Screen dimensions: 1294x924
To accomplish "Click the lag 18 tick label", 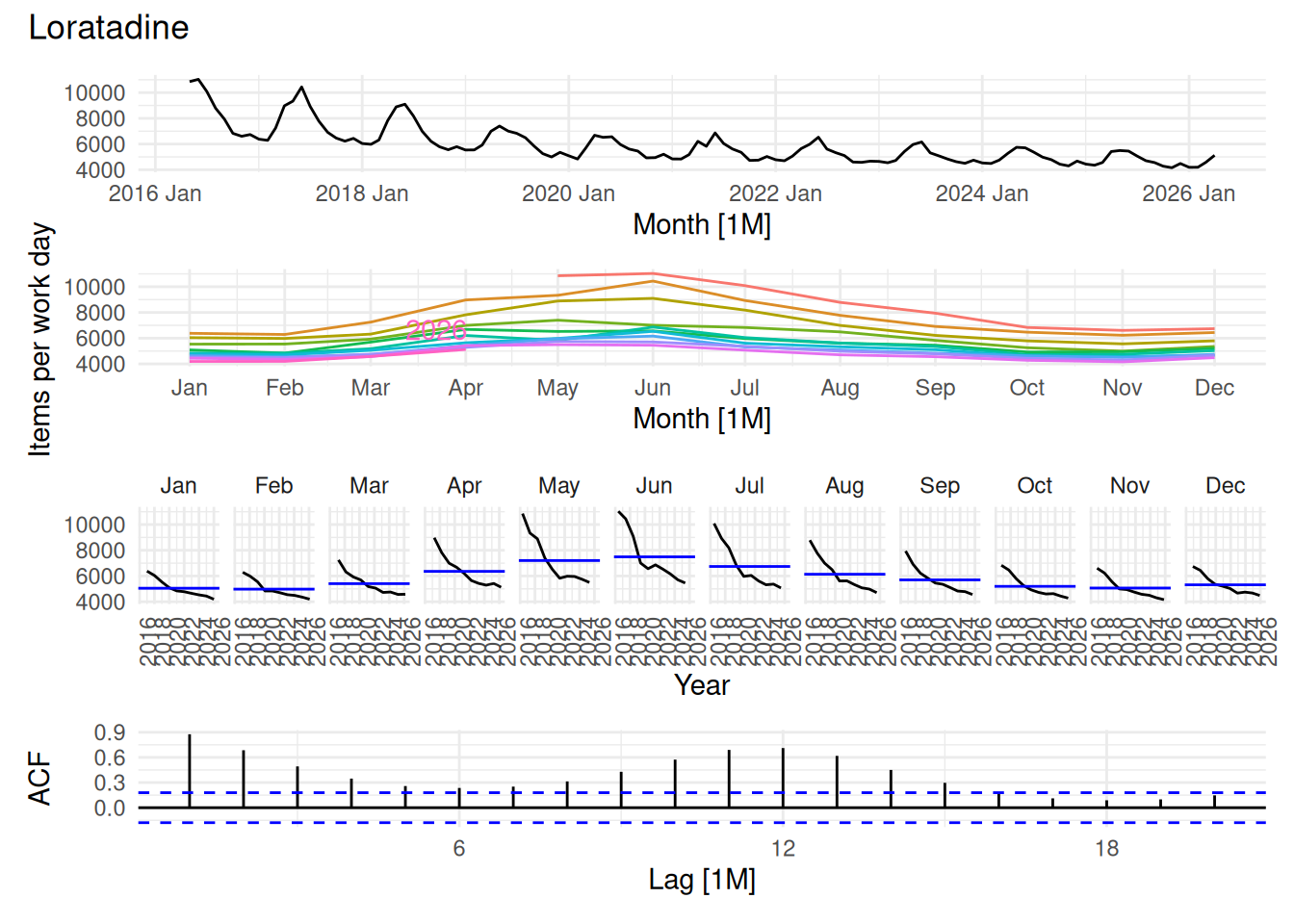I will coord(1106,848).
